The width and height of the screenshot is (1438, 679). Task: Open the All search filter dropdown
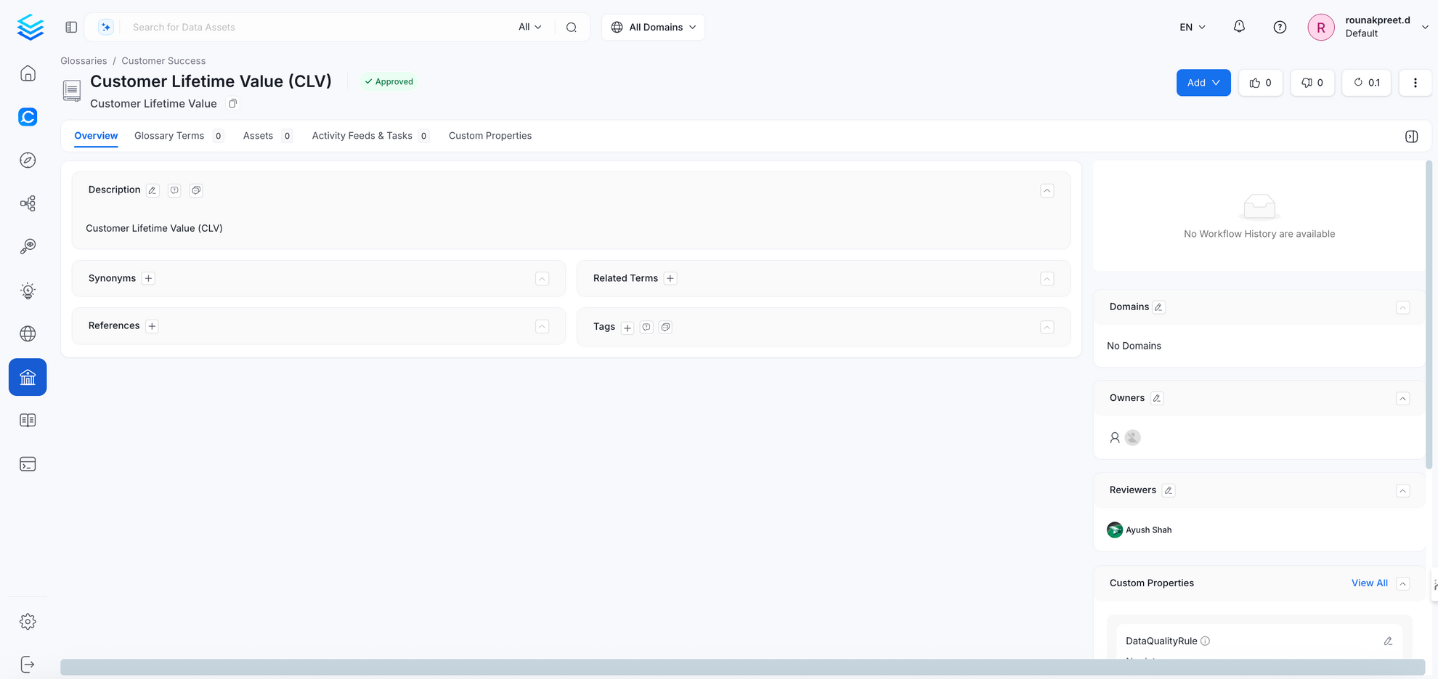coord(530,27)
